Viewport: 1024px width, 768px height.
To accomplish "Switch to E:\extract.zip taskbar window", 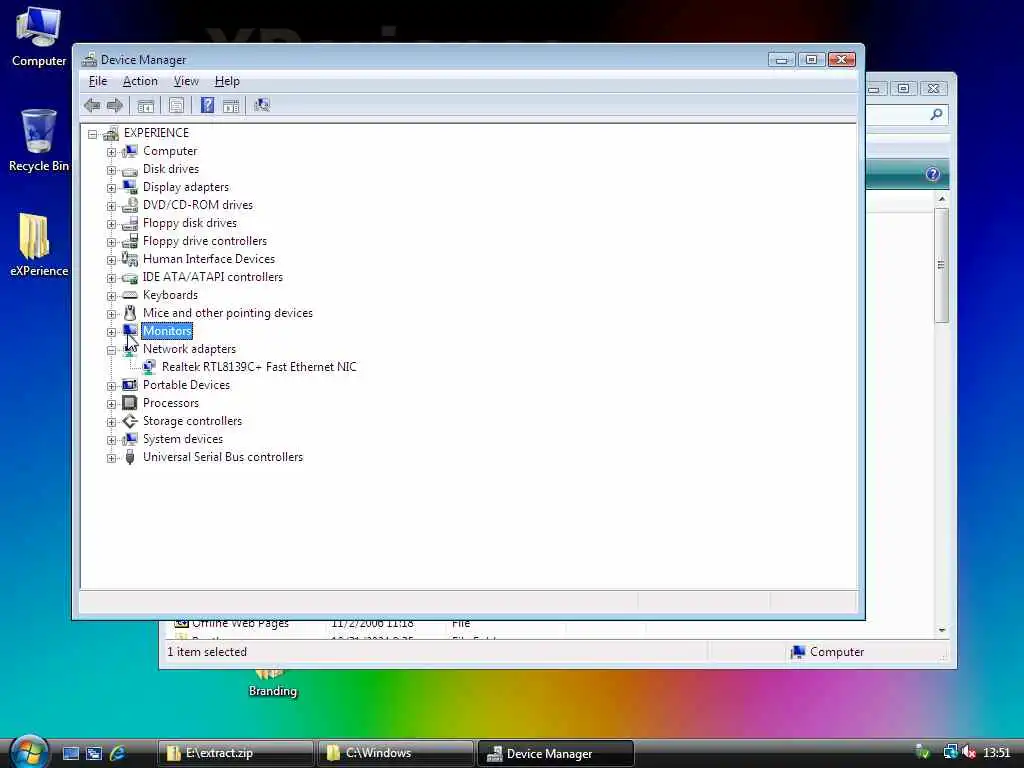I will coord(236,753).
